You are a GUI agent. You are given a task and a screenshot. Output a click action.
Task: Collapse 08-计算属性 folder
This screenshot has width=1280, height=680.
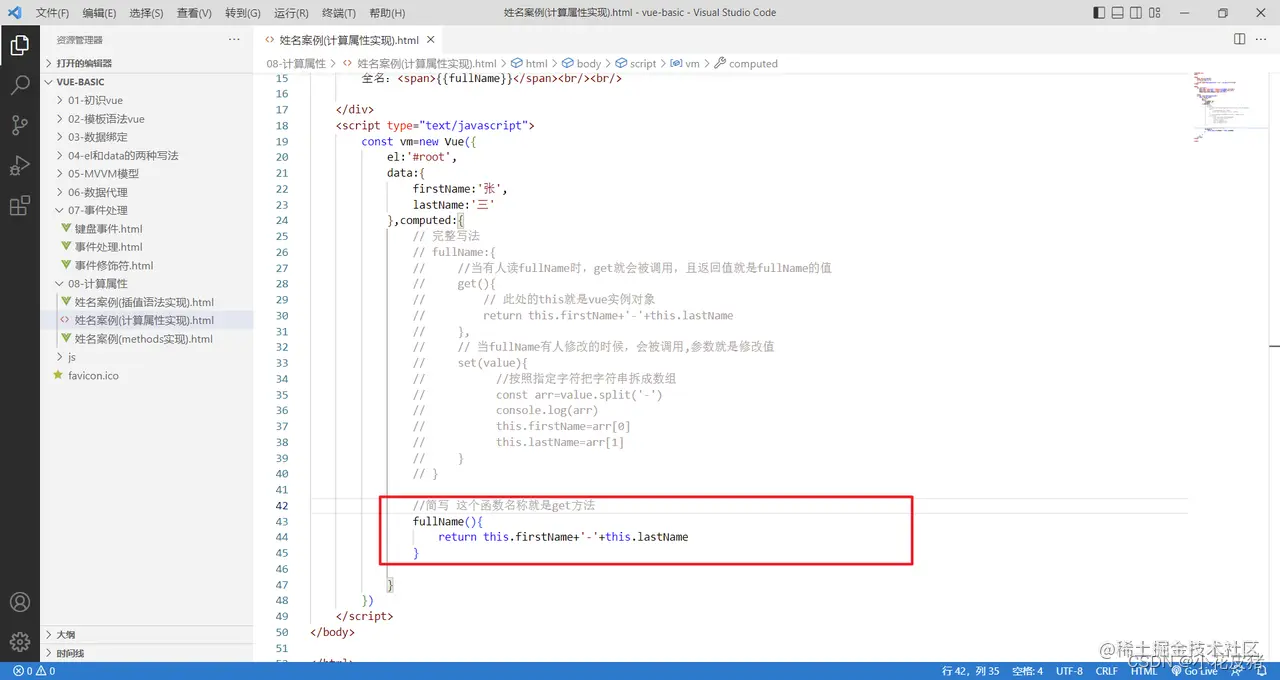click(146, 284)
